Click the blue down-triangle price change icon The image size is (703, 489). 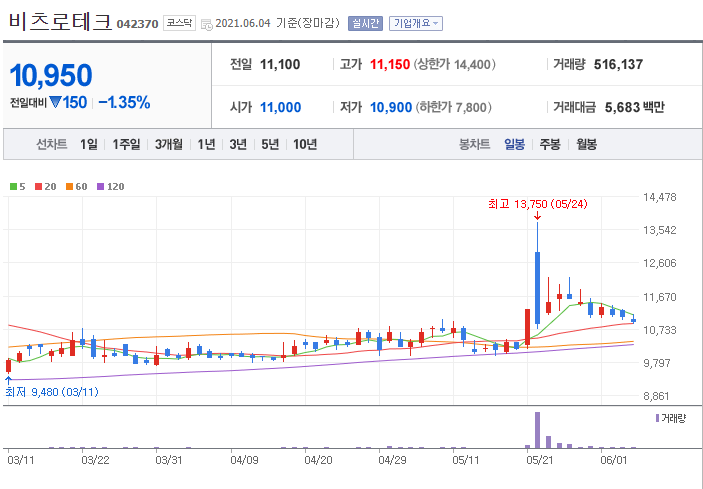[x=55, y=103]
